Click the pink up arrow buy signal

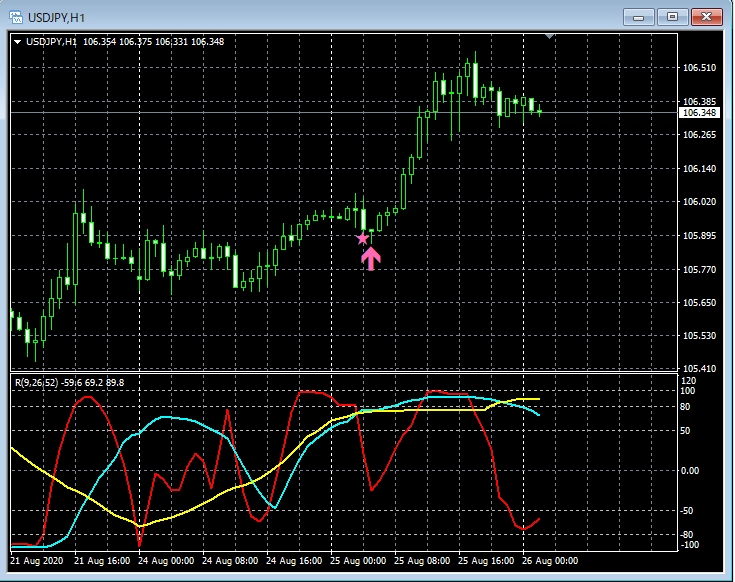tap(371, 259)
